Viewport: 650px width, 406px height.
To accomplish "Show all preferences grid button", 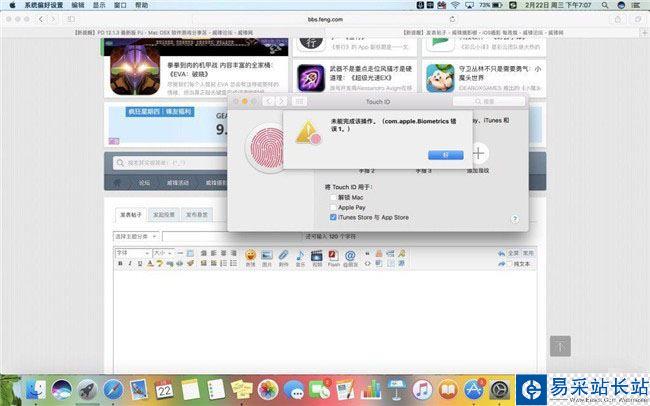I will pos(299,102).
